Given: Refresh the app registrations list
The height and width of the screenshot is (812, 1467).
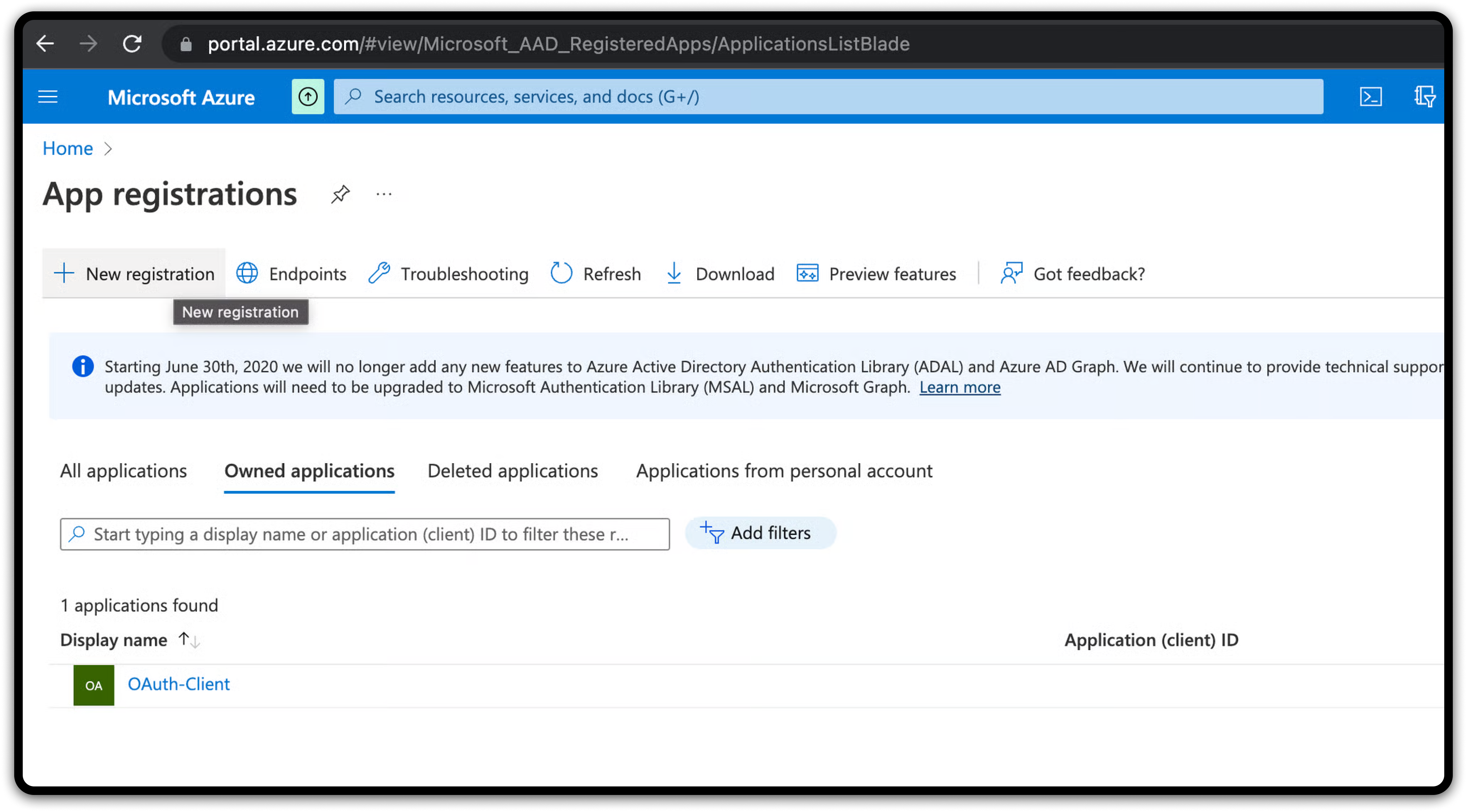Looking at the screenshot, I should pyautogui.click(x=596, y=274).
